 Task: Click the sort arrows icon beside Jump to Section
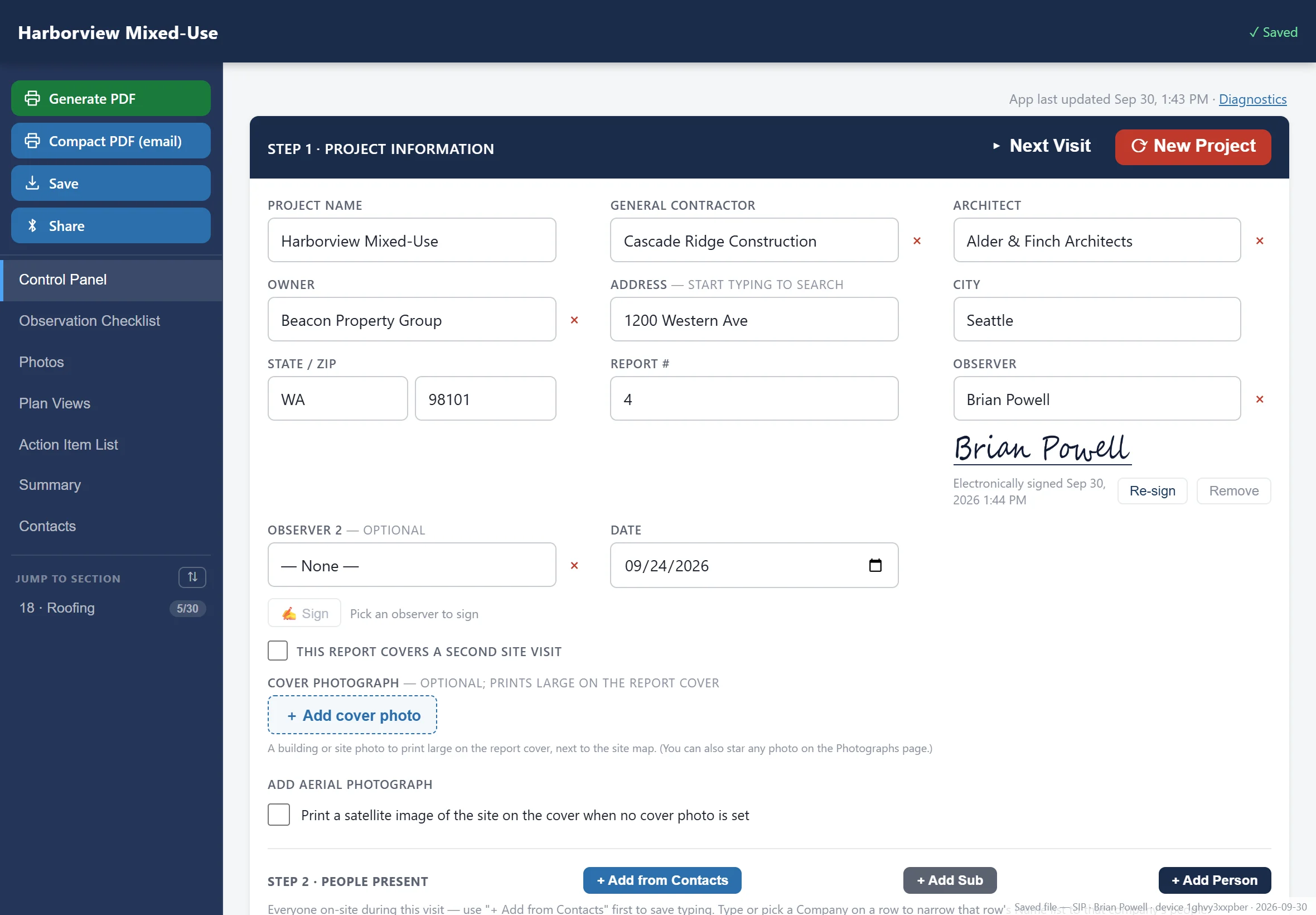tap(192, 577)
